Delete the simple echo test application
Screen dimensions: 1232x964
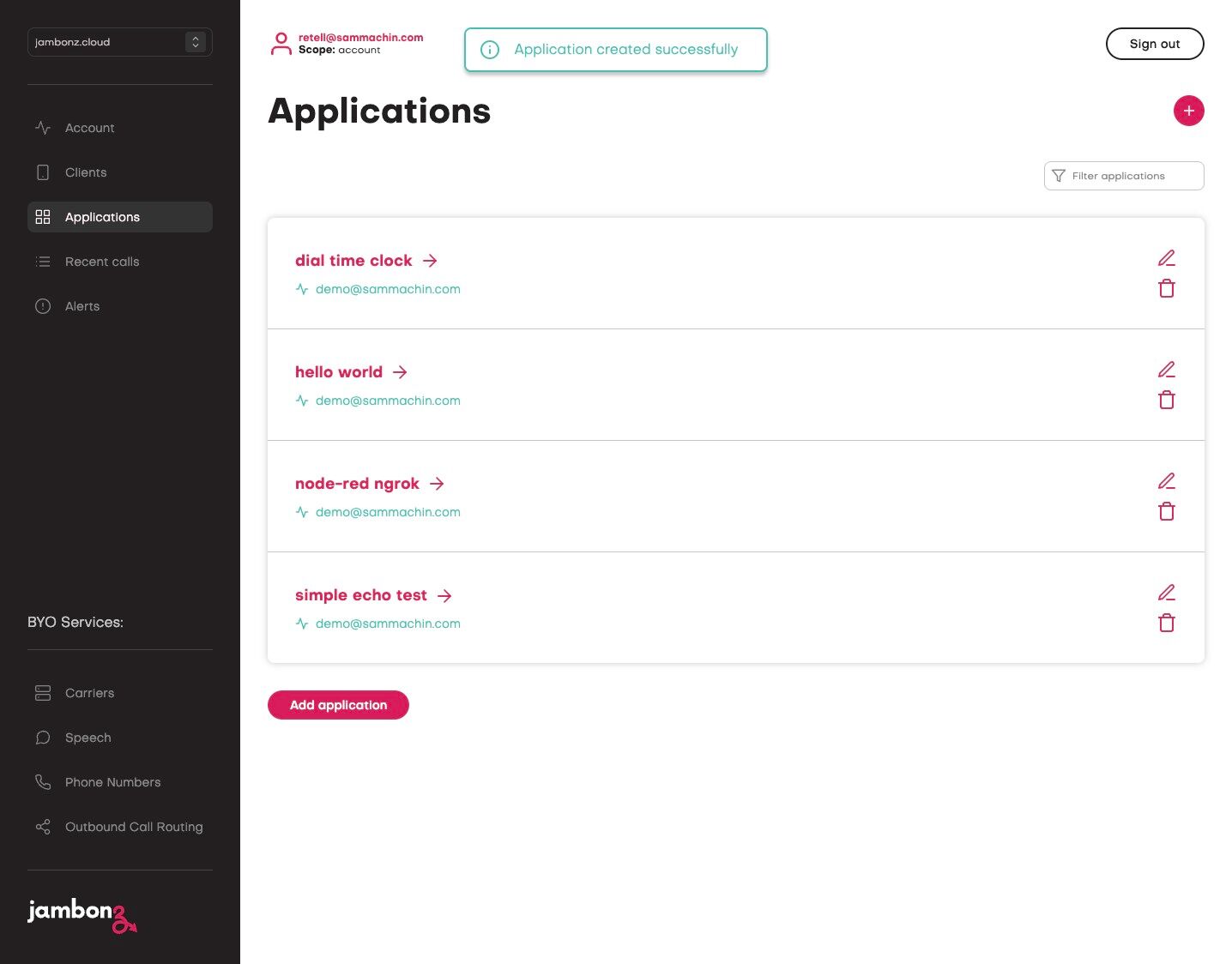coord(1166,624)
